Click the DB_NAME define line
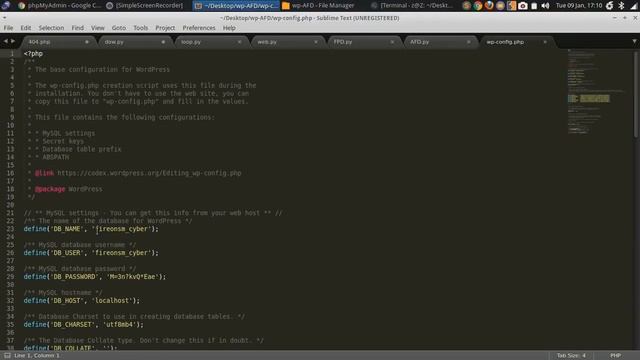Screen dimensions: 640x360 coord(91,229)
